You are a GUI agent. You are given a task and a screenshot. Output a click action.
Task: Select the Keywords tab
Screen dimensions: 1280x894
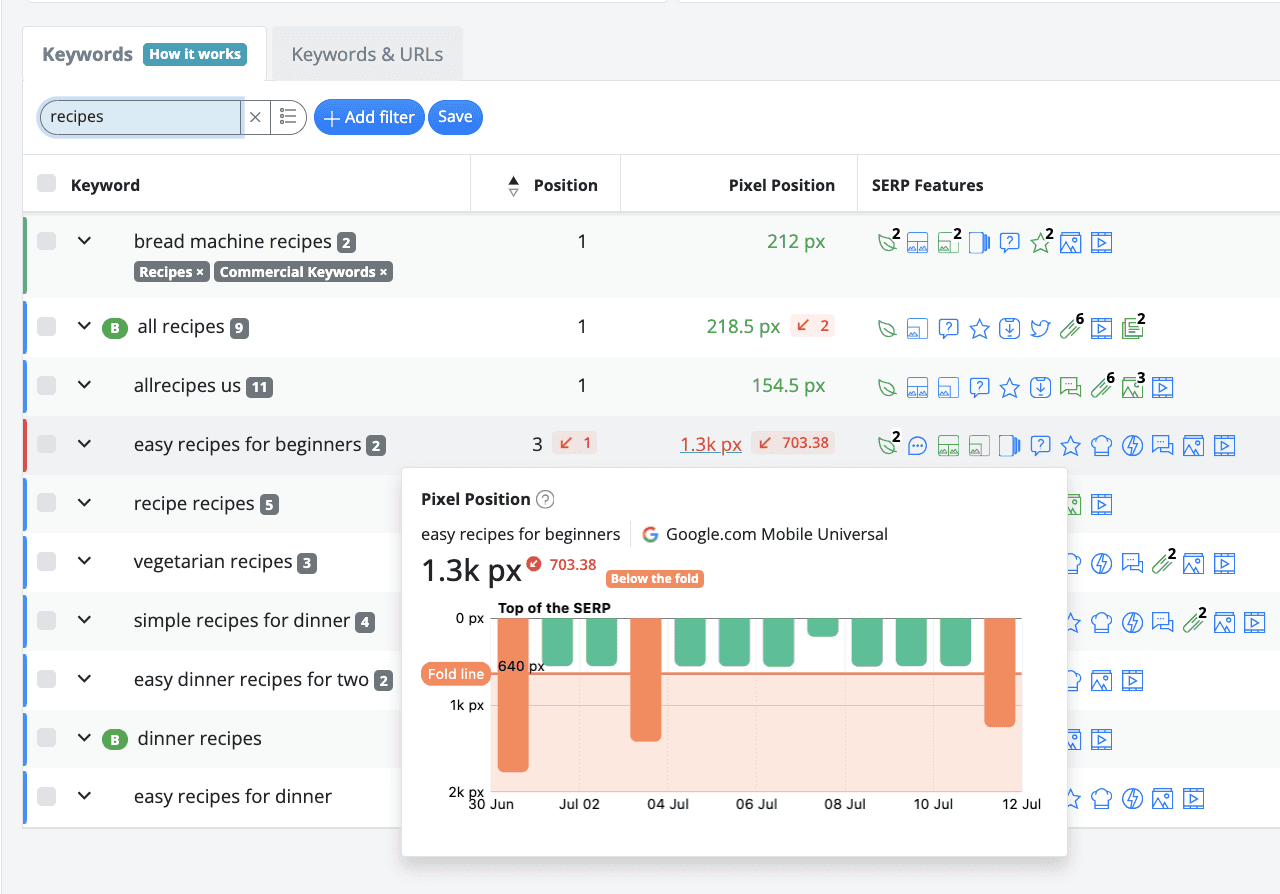[x=87, y=54]
